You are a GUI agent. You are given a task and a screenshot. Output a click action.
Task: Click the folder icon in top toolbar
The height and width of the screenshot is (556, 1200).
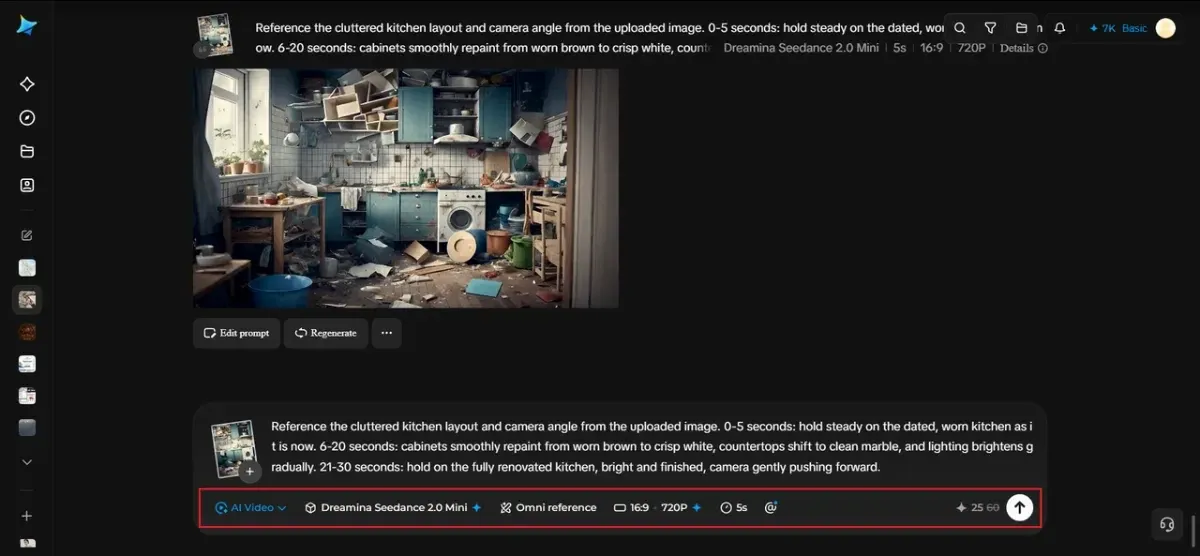tap(1021, 28)
